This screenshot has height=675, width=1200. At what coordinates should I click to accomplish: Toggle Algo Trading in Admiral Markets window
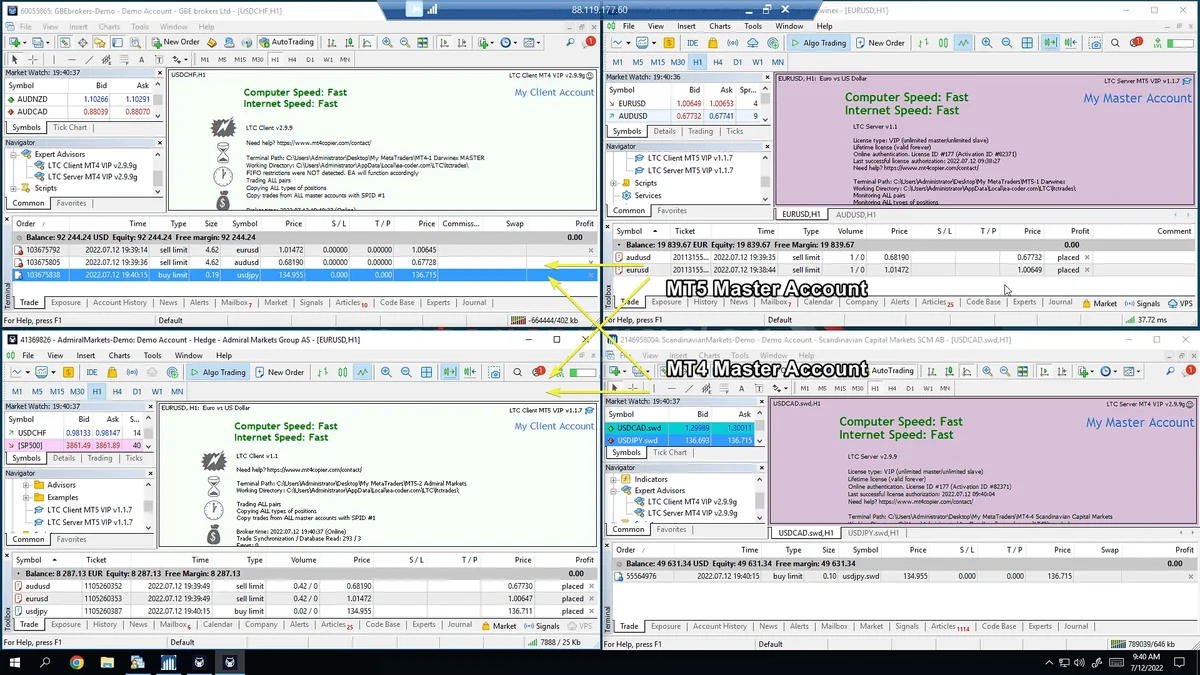point(218,372)
